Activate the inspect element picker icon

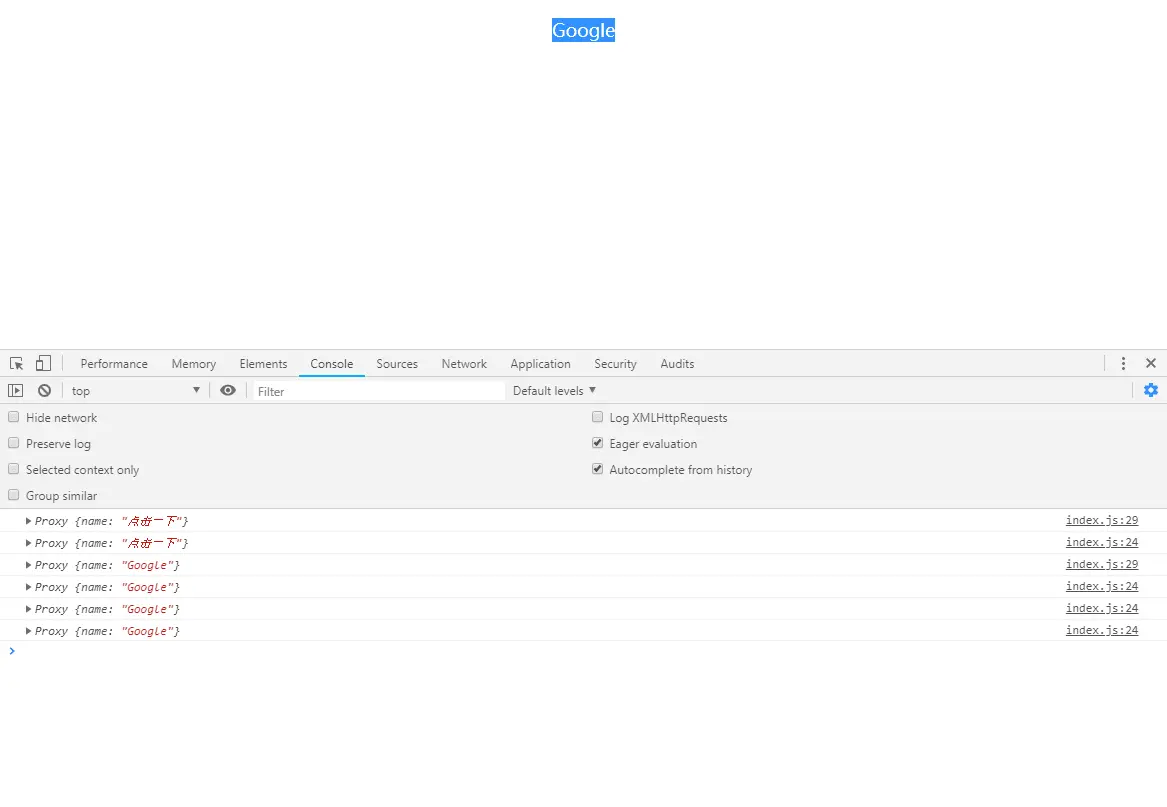[16, 363]
